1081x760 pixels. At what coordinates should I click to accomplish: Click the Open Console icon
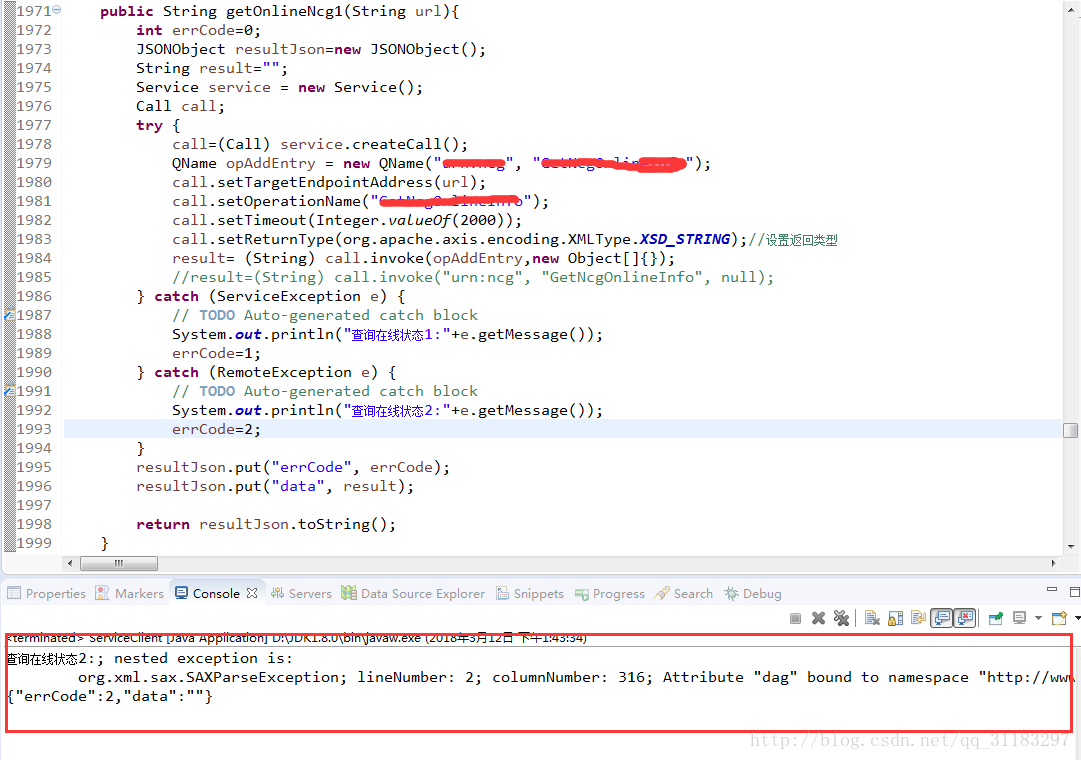(x=1060, y=618)
